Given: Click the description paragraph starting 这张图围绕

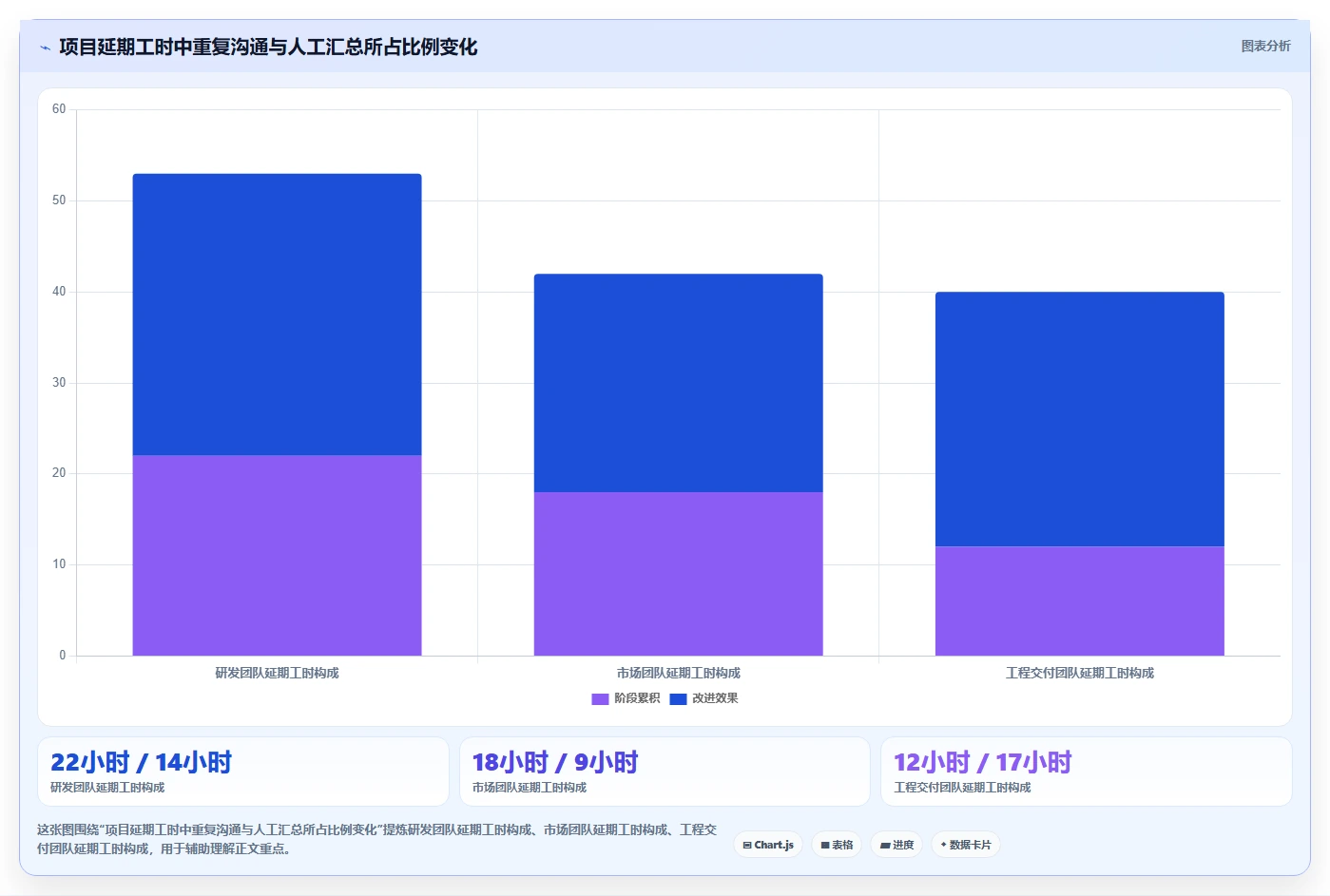Looking at the screenshot, I should 376,839.
